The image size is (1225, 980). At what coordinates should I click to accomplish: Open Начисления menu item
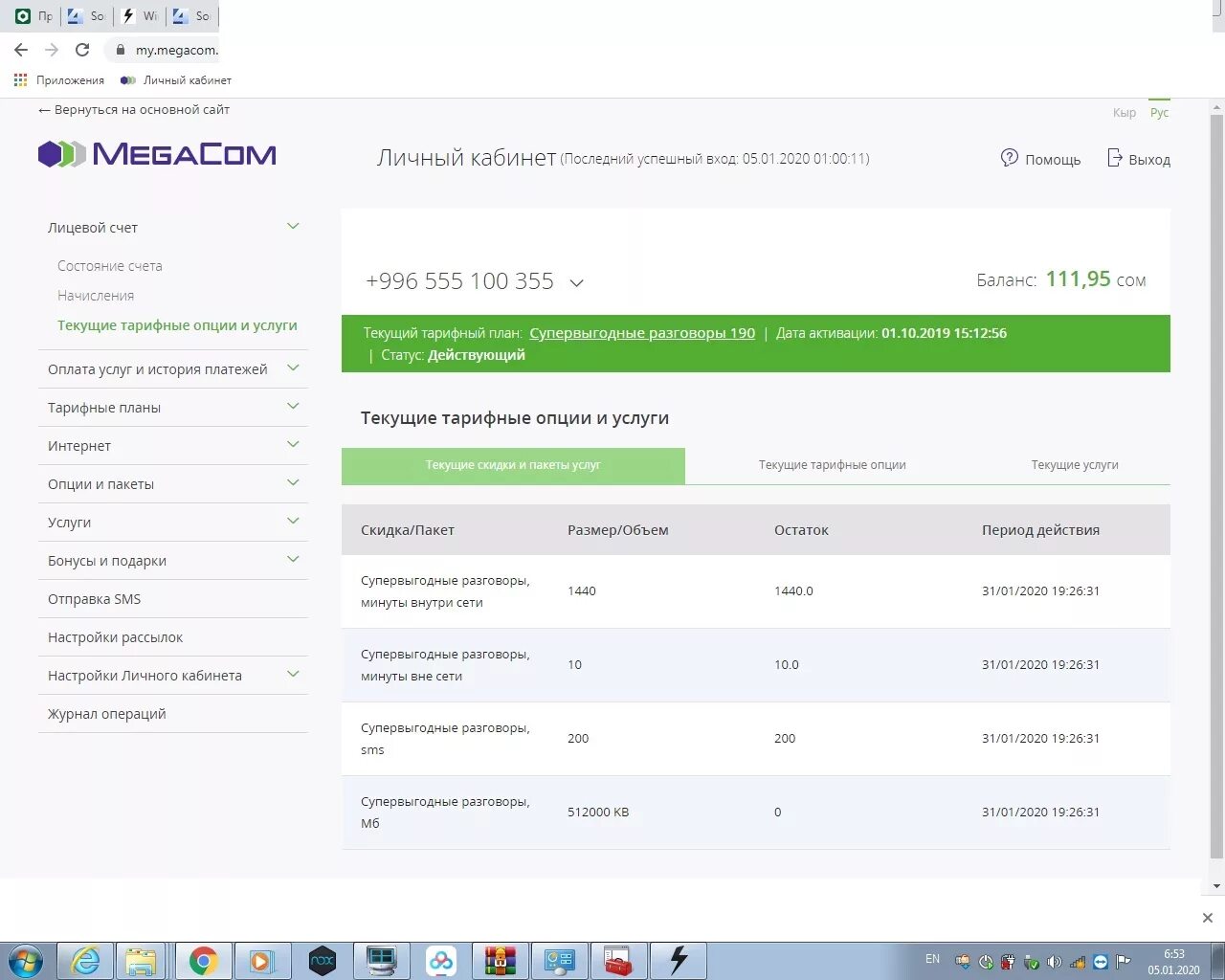click(x=96, y=296)
